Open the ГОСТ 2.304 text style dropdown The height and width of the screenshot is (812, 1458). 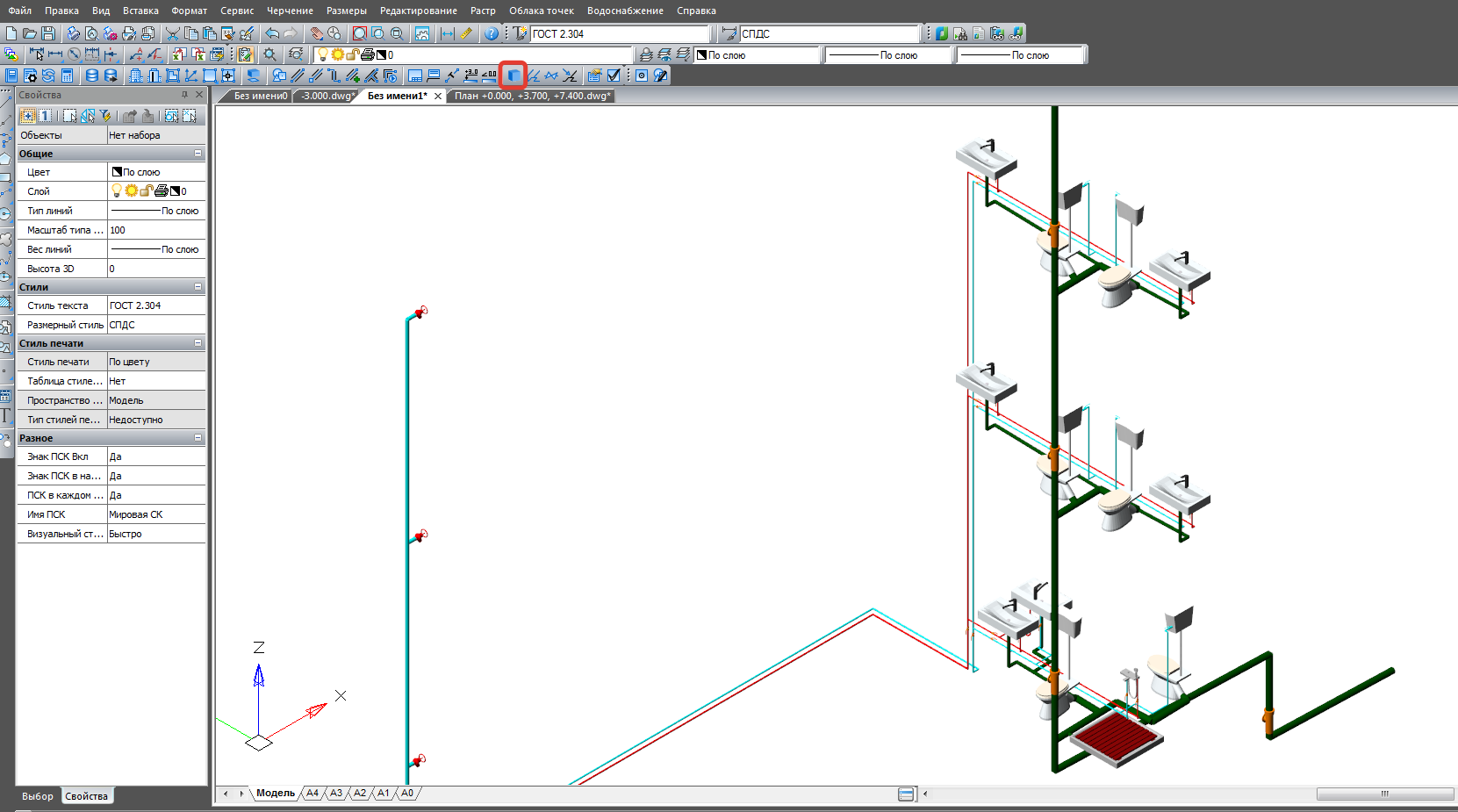click(619, 33)
